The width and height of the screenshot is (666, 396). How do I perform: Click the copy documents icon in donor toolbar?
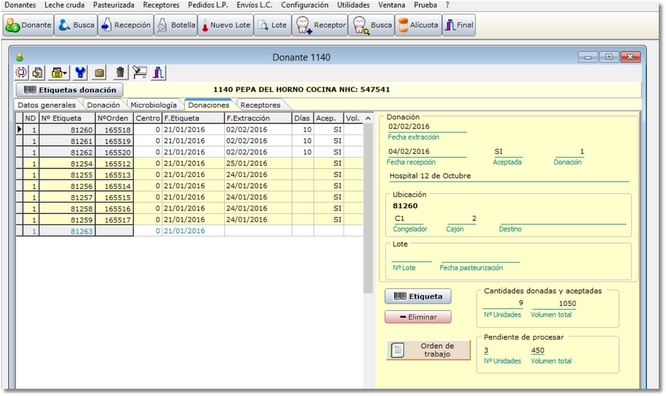(x=37, y=73)
